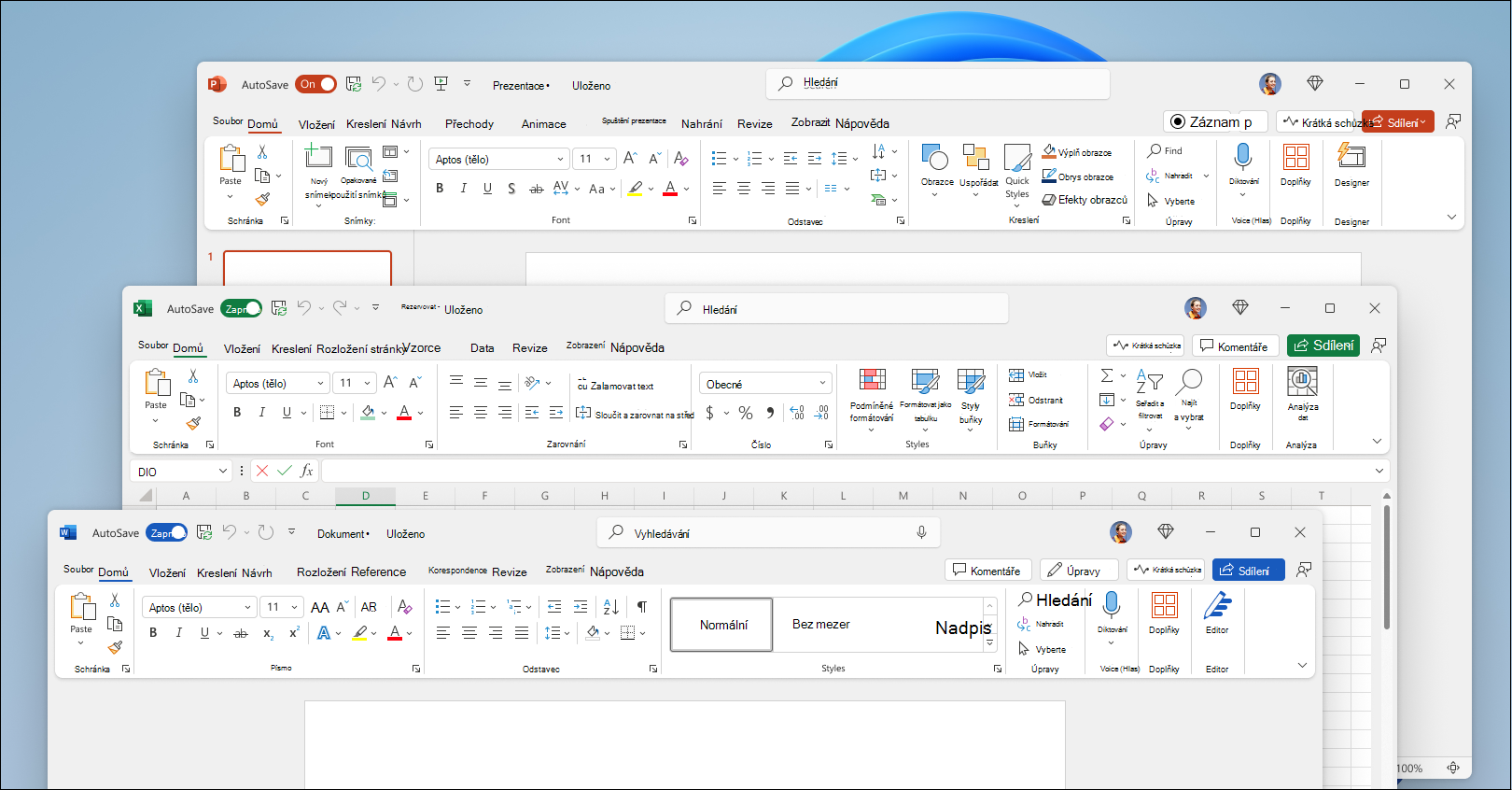Image resolution: width=1512 pixels, height=790 pixels.
Task: Start presentation from beginning icon in PowerPoint title bar
Action: coord(441,84)
